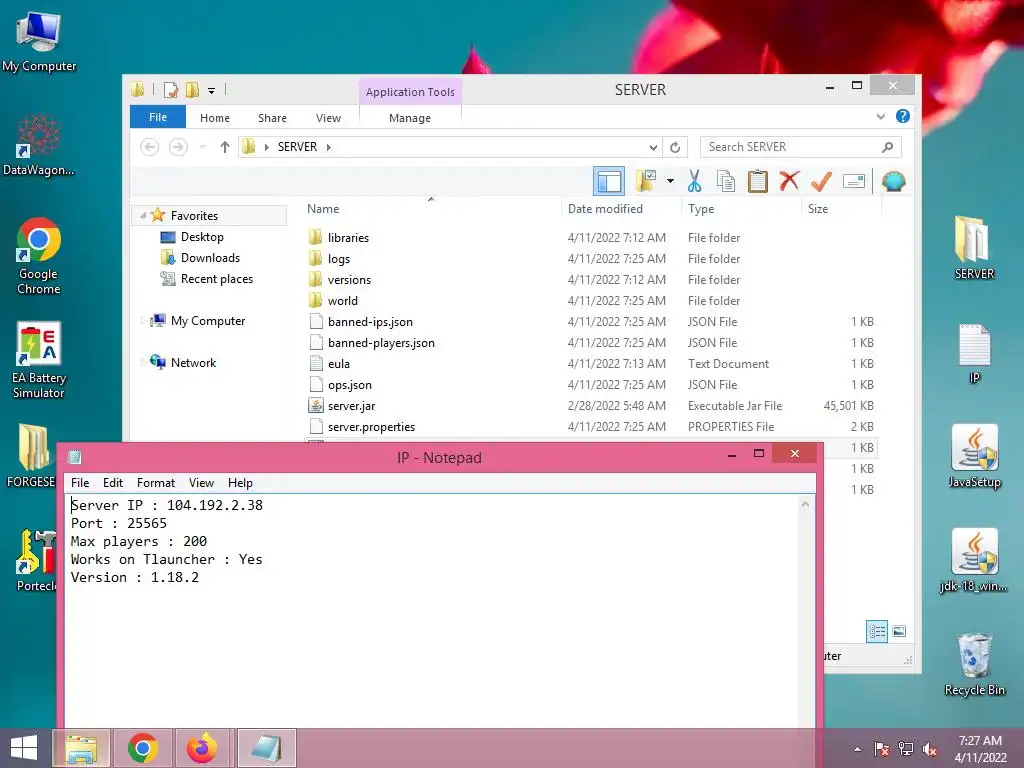Viewport: 1024px width, 768px height.
Task: Open the View ribbon tab in Explorer
Action: (328, 118)
